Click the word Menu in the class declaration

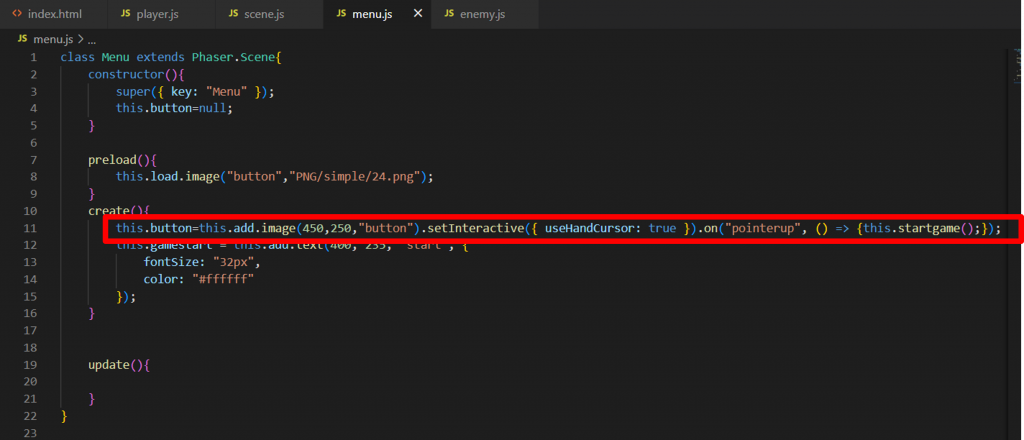(115, 57)
